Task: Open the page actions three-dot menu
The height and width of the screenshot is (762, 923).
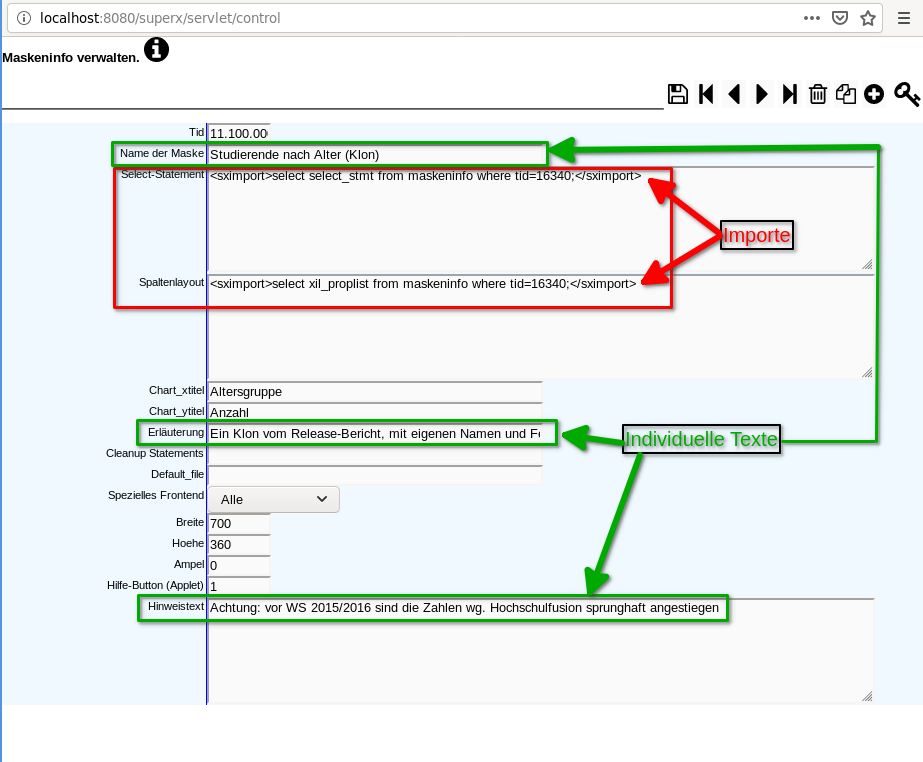Action: coord(812,18)
